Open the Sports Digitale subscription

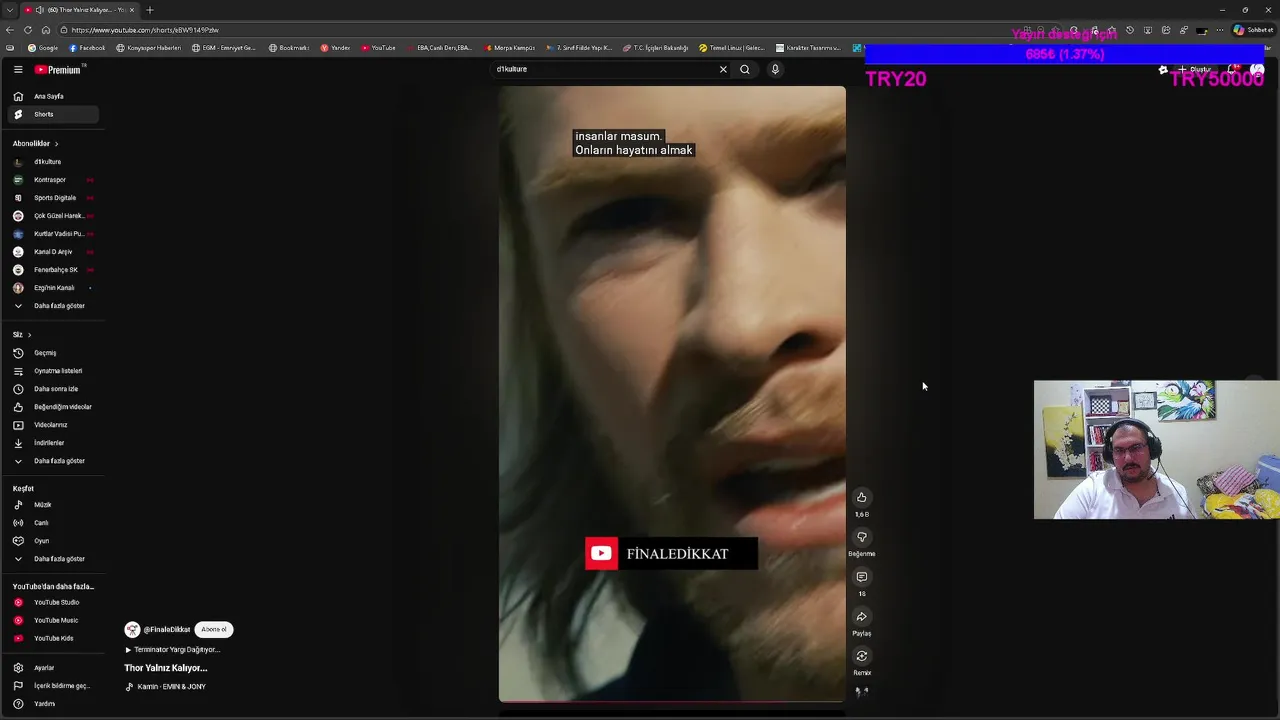click(x=53, y=197)
